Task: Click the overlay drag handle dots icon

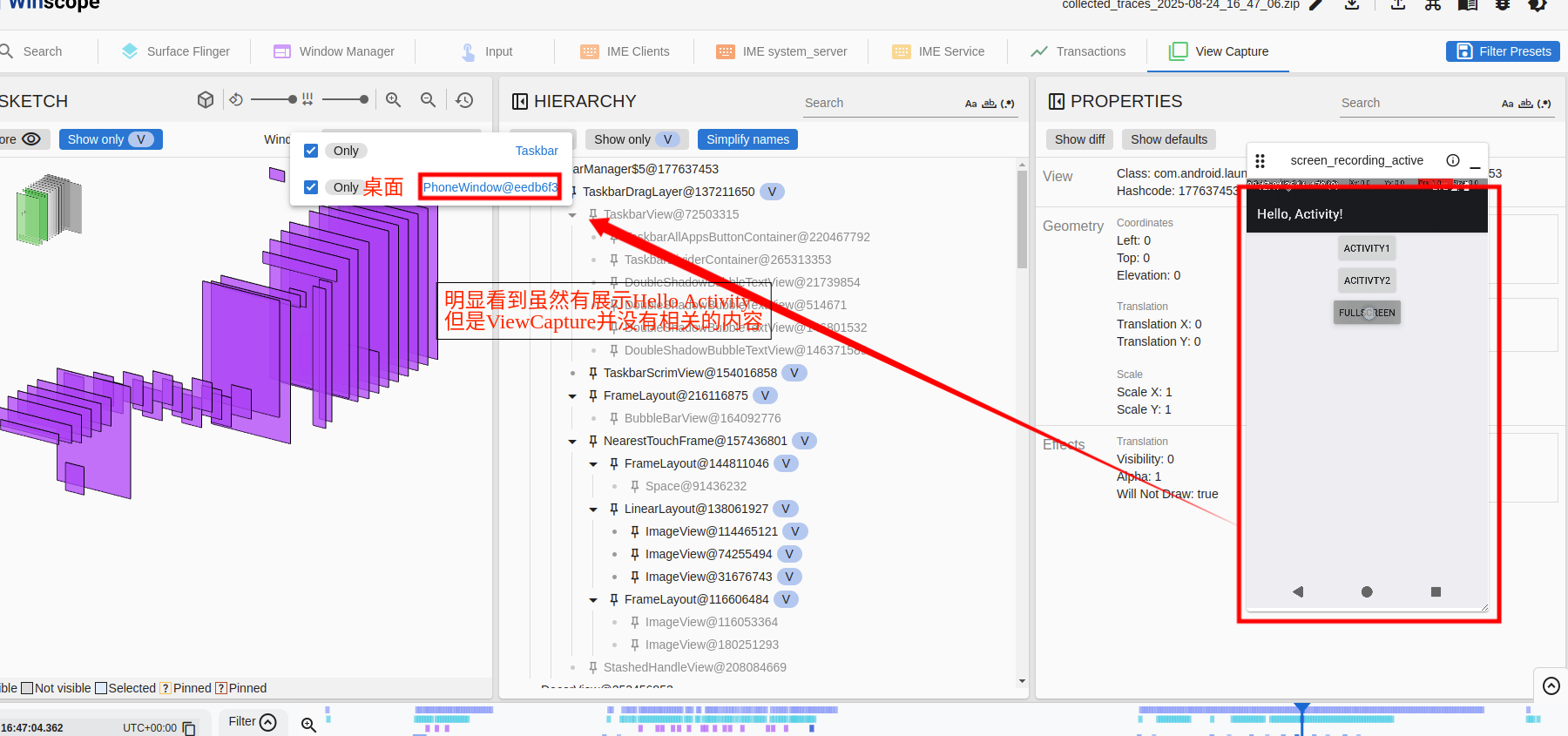Action: 1260,161
